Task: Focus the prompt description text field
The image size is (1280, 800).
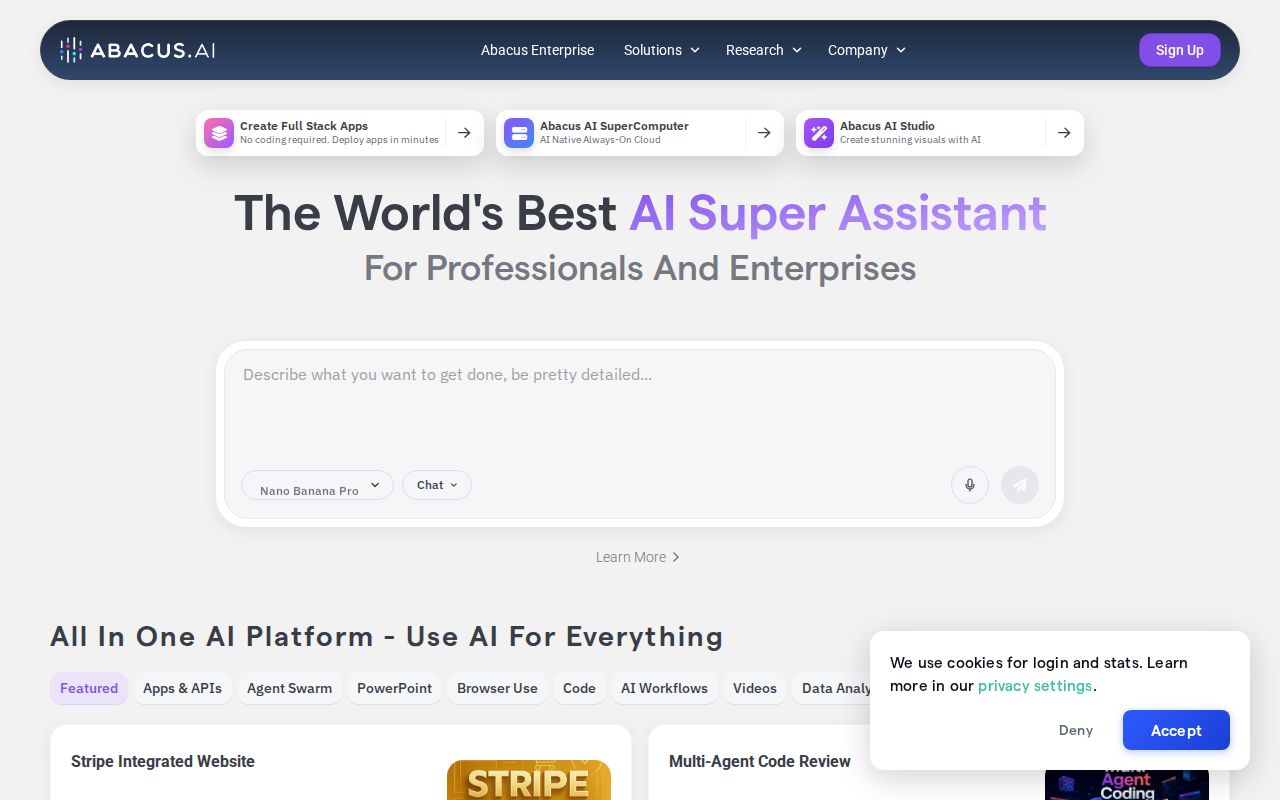Action: tap(640, 405)
